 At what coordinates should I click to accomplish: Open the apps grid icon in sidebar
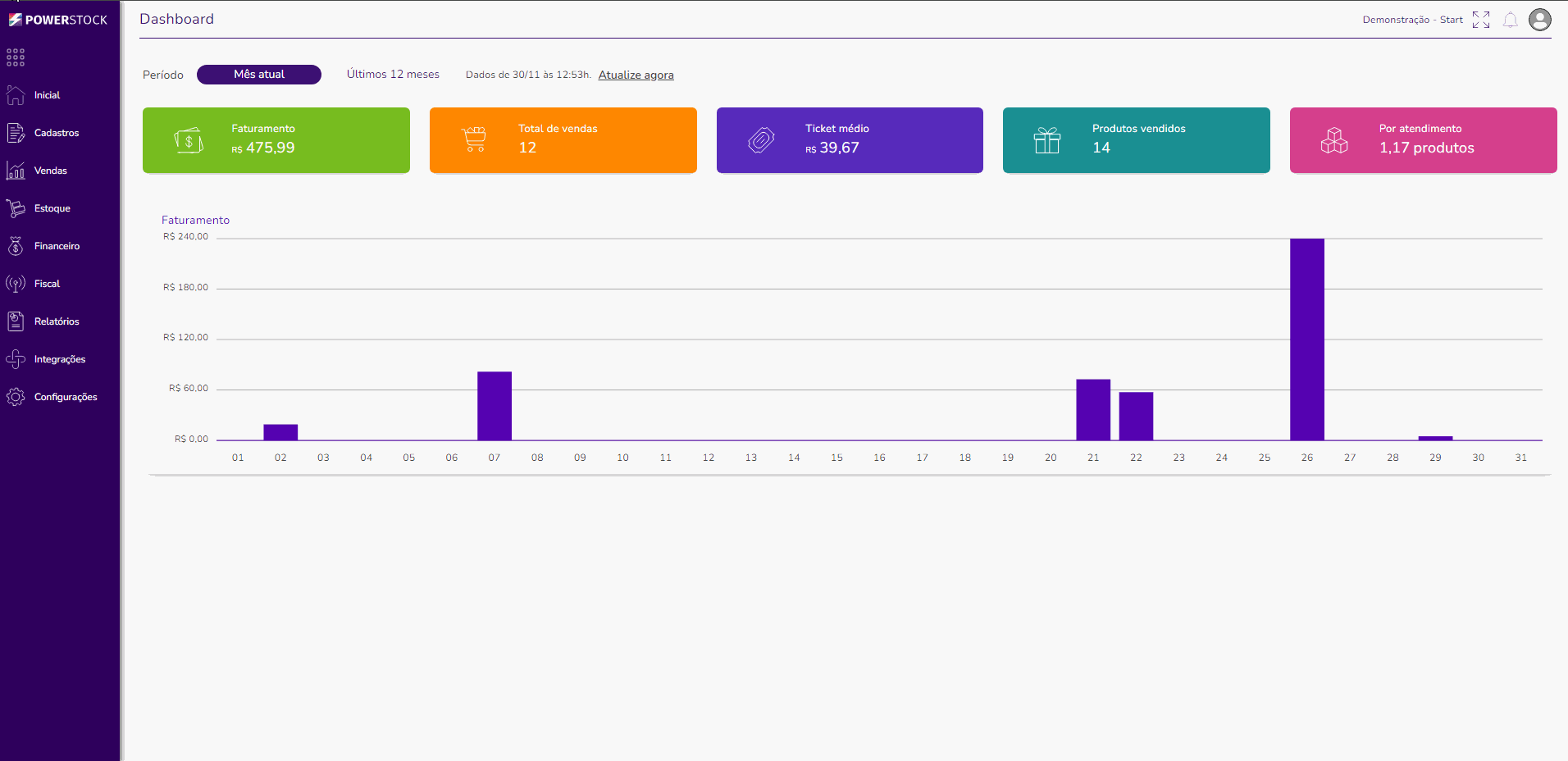click(x=16, y=57)
